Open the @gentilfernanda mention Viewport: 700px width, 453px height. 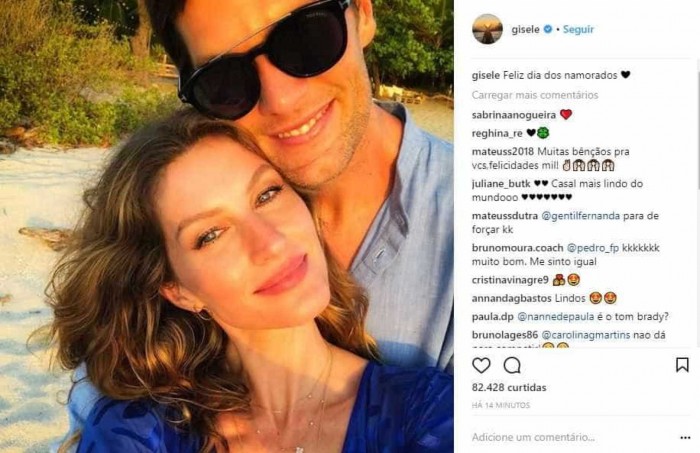[580, 216]
